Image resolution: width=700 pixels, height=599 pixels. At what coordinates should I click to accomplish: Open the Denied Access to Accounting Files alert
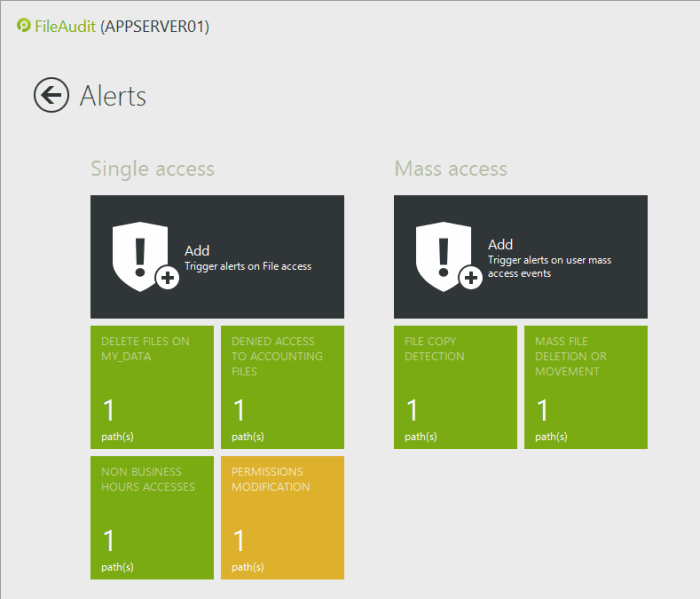click(282, 387)
